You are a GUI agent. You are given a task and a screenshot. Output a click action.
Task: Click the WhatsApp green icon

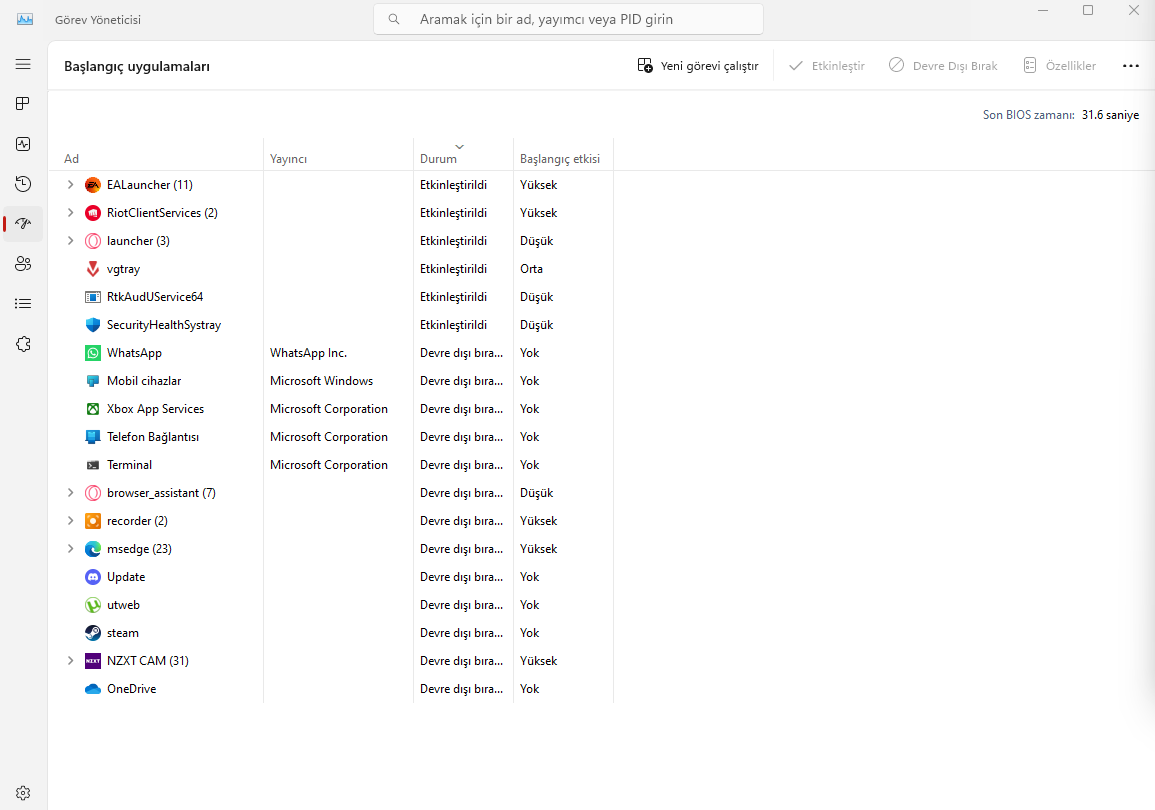click(x=93, y=353)
